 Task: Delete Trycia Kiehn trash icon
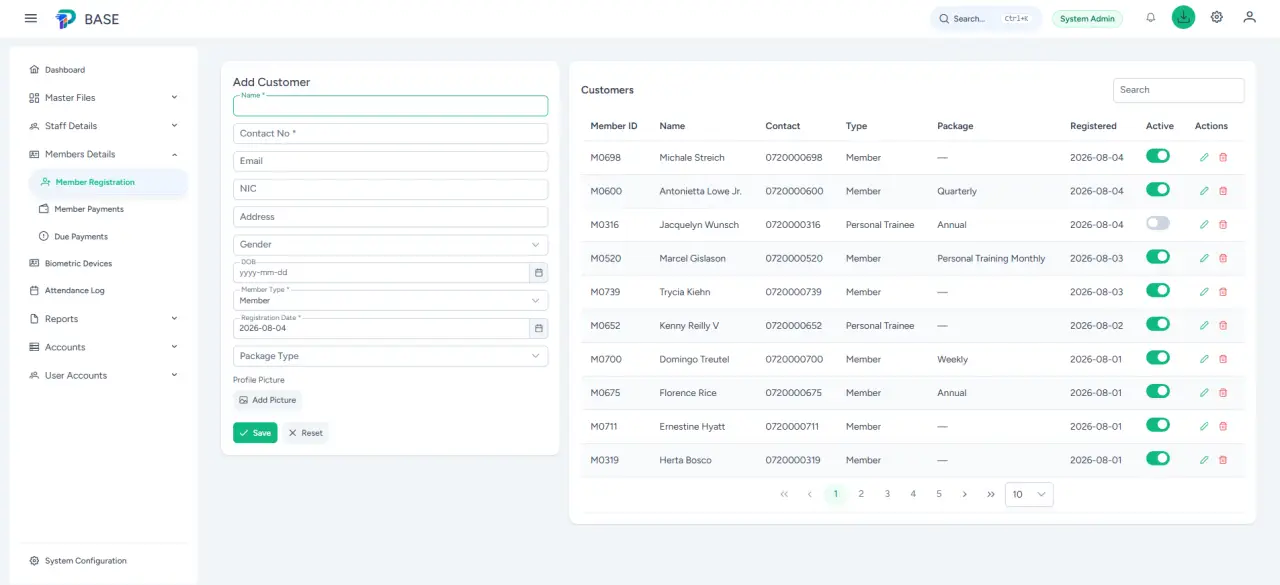coord(1223,292)
